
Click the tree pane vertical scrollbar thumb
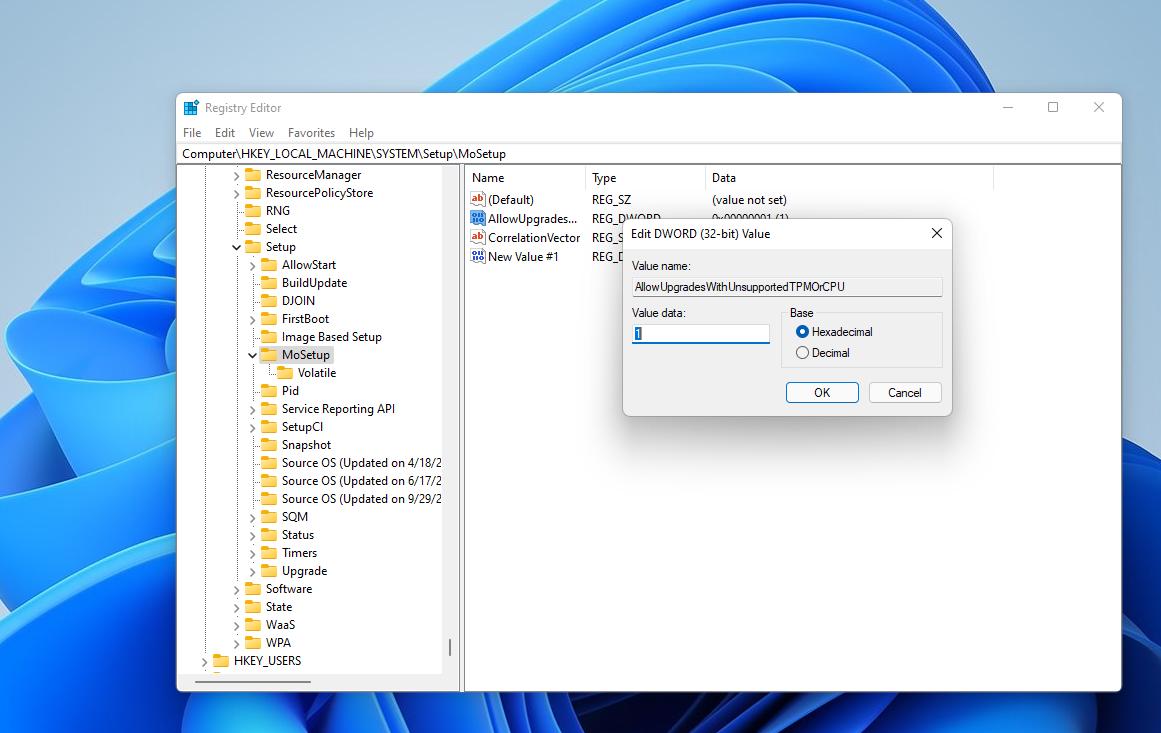pyautogui.click(x=449, y=648)
